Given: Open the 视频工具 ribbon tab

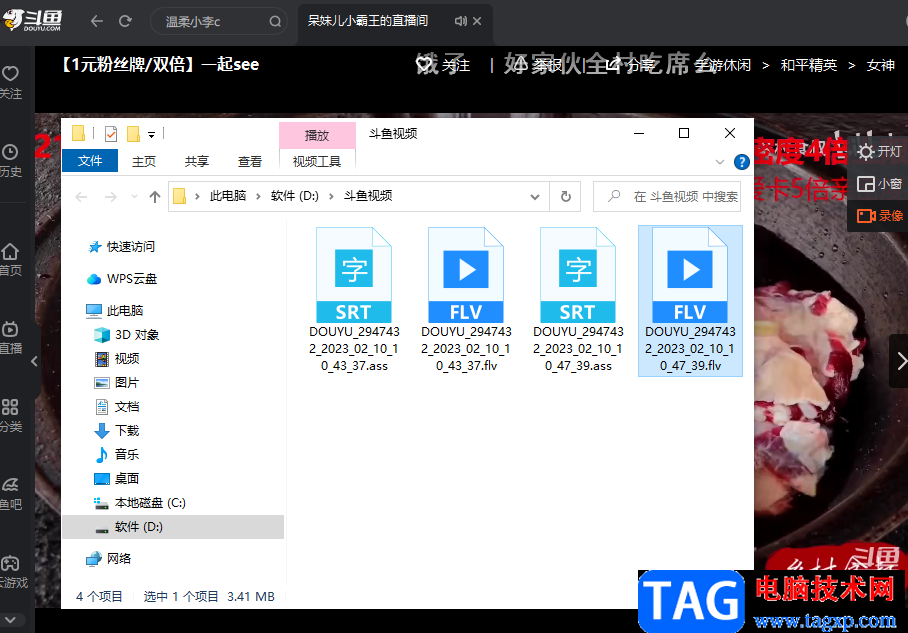Looking at the screenshot, I should 317,161.
